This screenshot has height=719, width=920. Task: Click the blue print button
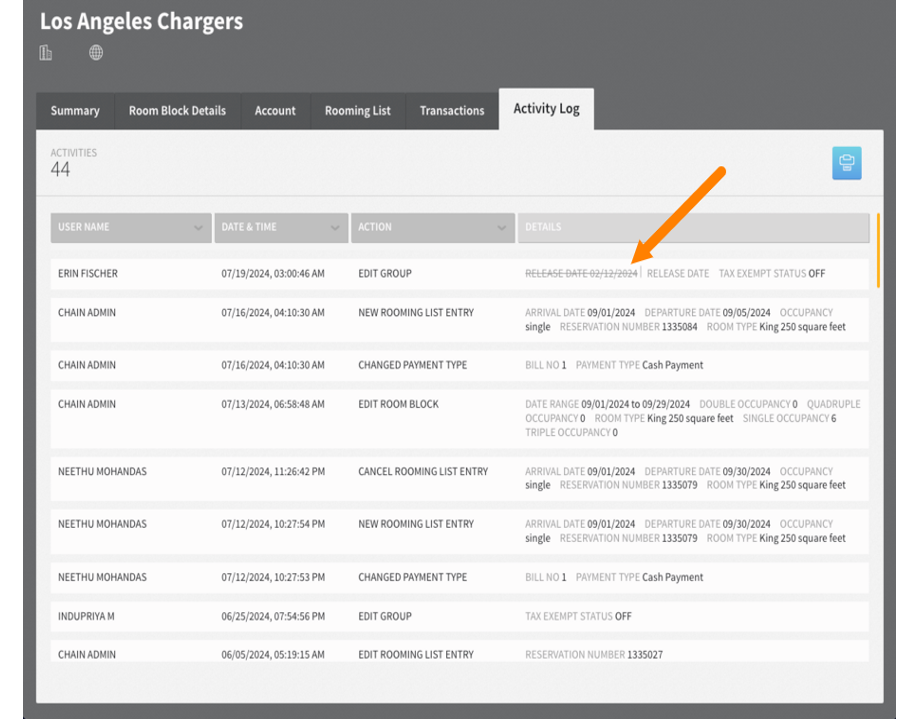tap(847, 163)
